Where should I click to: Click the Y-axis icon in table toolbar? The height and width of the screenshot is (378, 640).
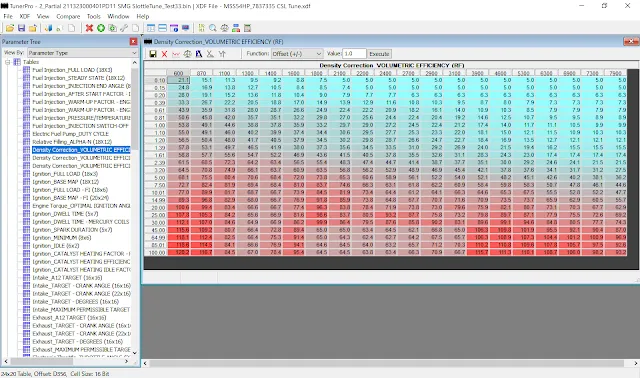tap(222, 54)
